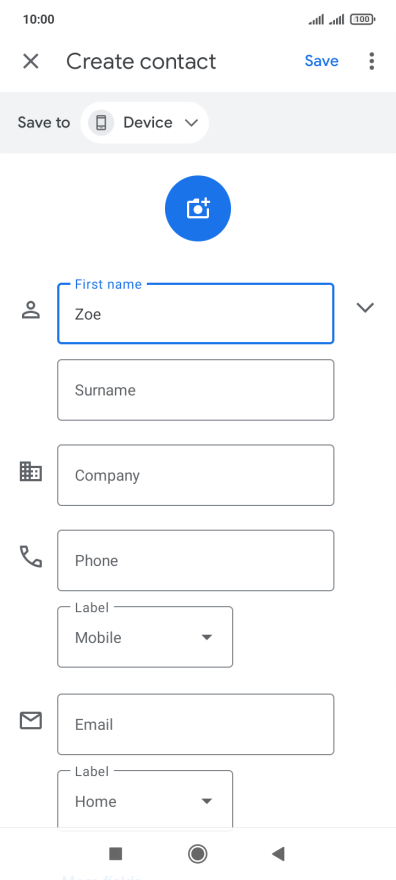This screenshot has width=396, height=880.
Task: Tap the device phone icon in Save to
Action: 101,122
